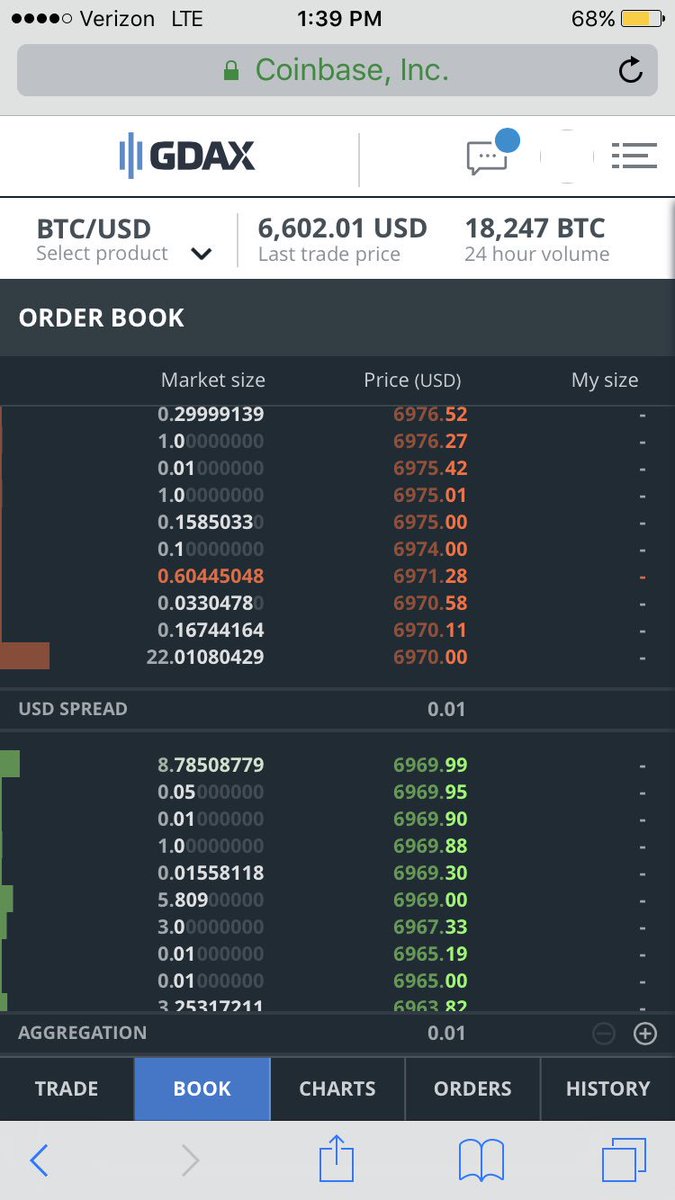Tap the Market size column header
The image size is (675, 1200).
213,380
